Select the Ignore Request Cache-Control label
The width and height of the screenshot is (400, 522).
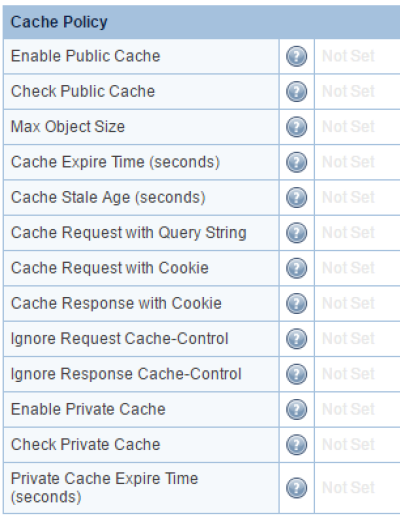(120, 339)
